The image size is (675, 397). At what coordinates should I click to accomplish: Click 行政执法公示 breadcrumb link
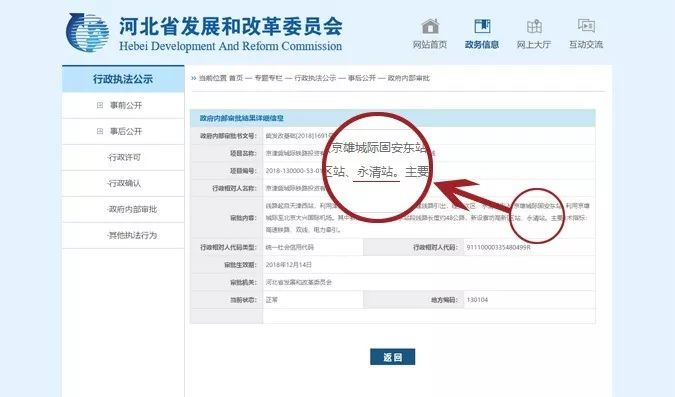pos(315,78)
